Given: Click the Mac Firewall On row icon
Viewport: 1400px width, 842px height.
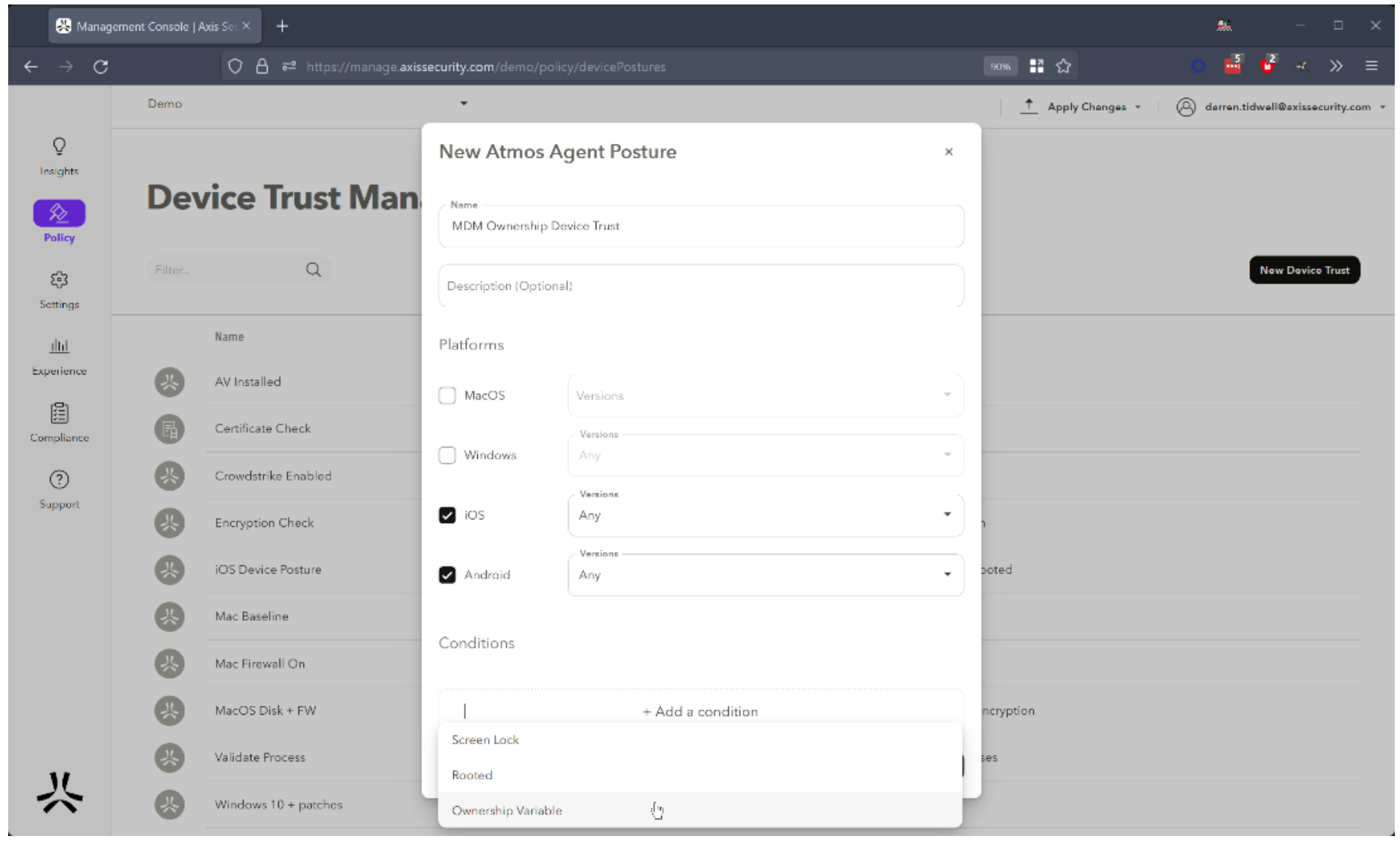Looking at the screenshot, I should 169,664.
